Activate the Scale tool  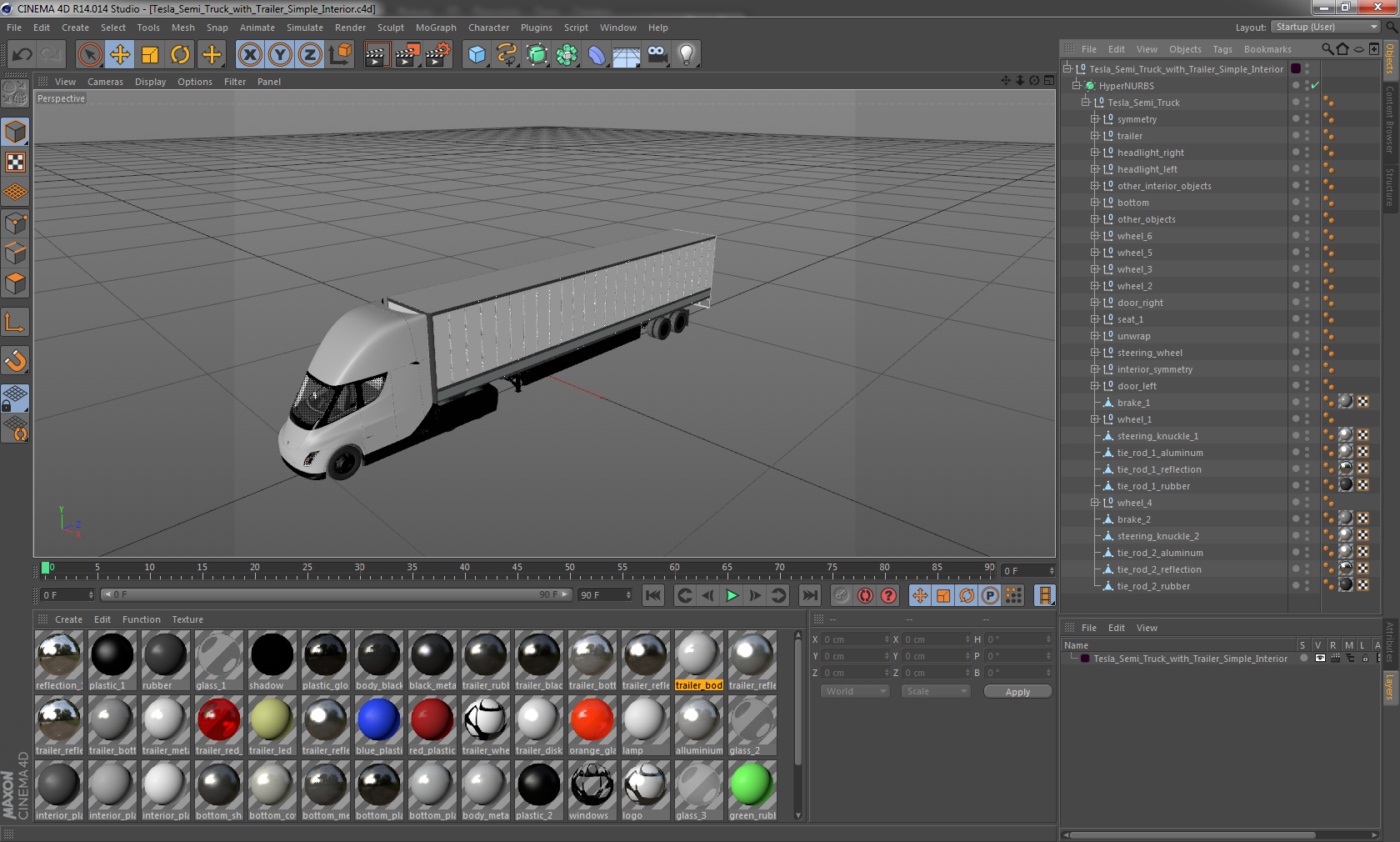[x=150, y=55]
